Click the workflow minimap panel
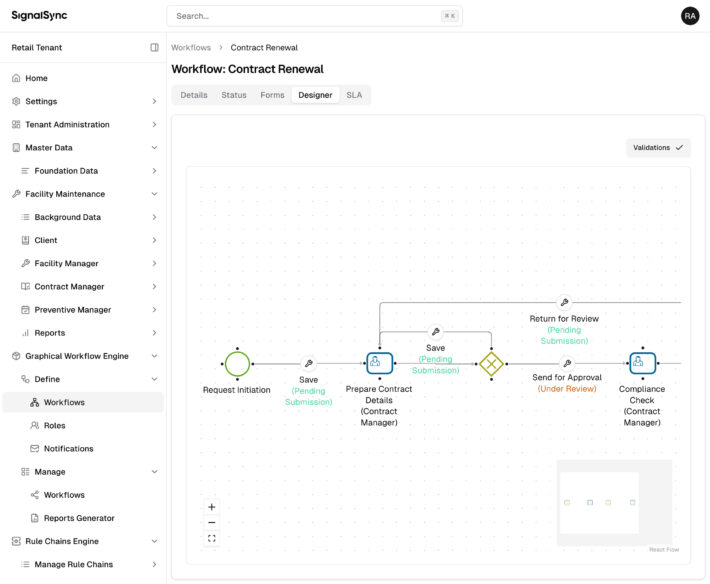 614,503
